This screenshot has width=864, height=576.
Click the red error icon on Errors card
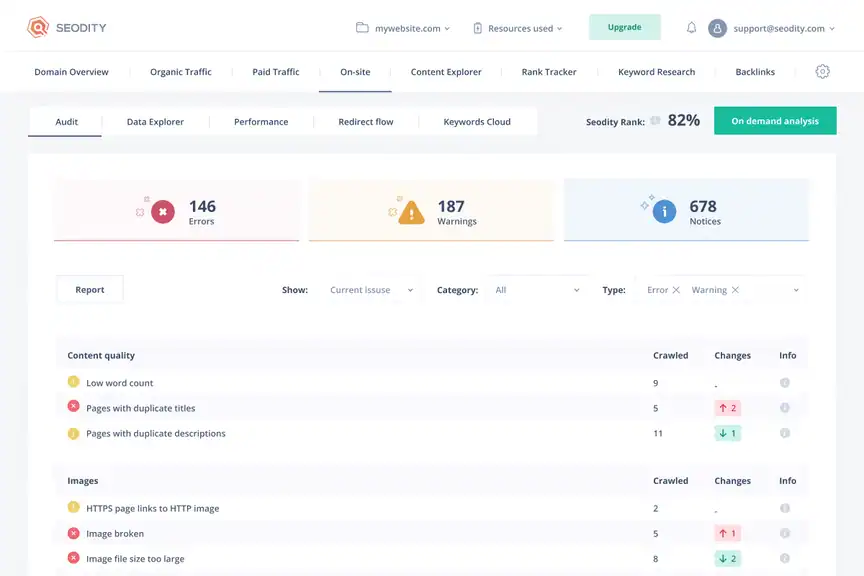(x=163, y=211)
